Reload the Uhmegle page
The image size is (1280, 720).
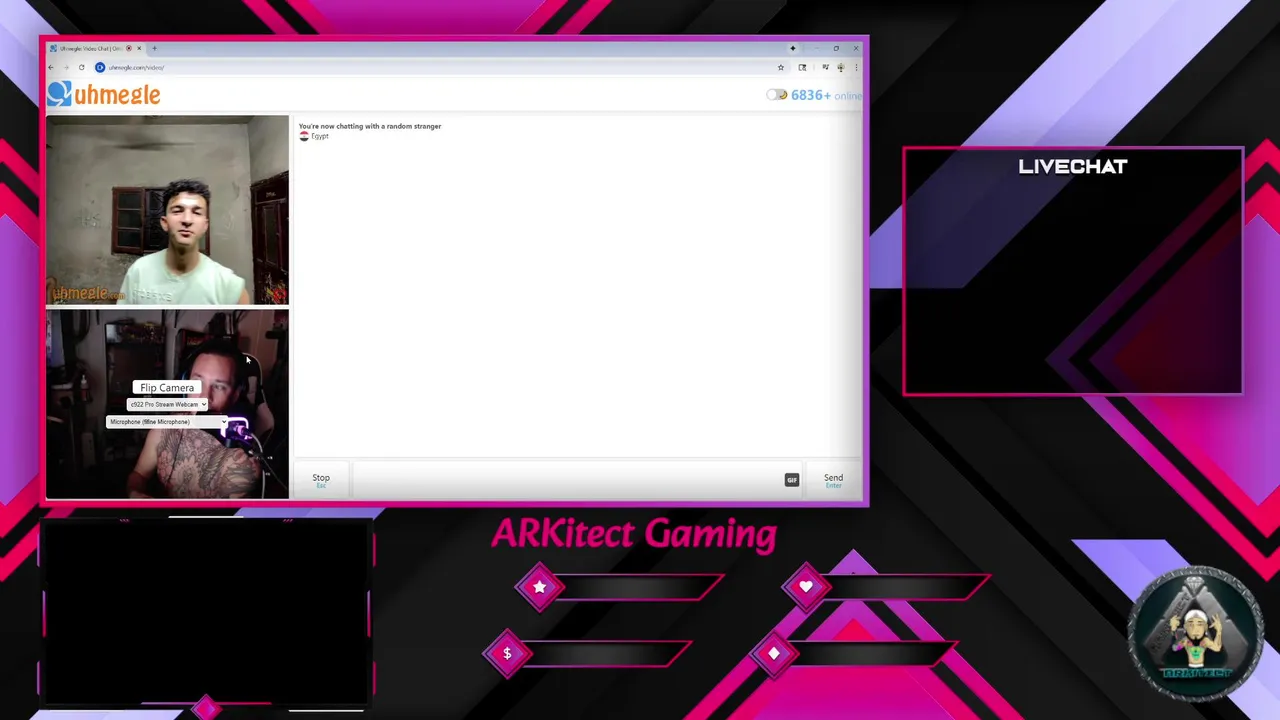[81, 67]
